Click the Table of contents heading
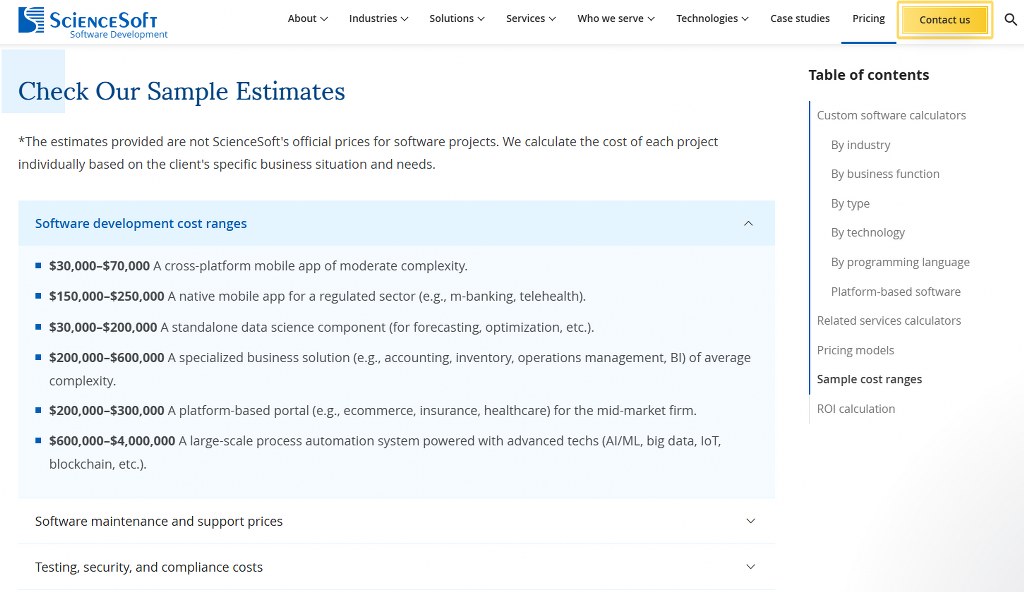 [x=869, y=75]
